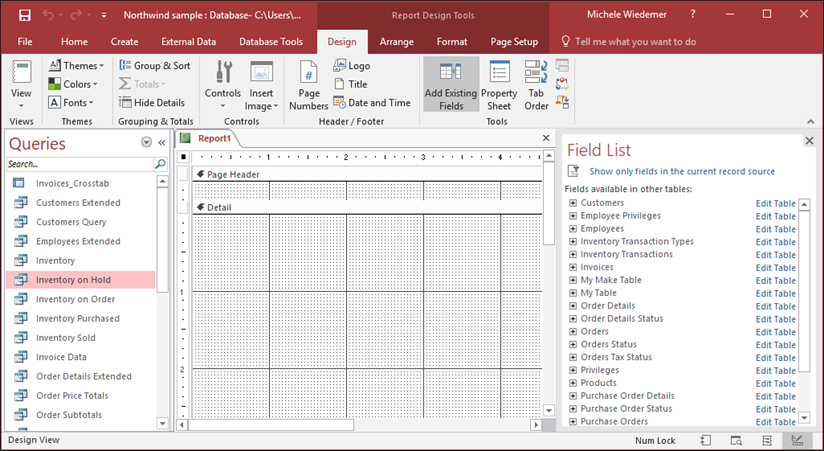Screen dimensions: 824x451
Task: Switch to Report View in the status bar
Action: (x=705, y=440)
